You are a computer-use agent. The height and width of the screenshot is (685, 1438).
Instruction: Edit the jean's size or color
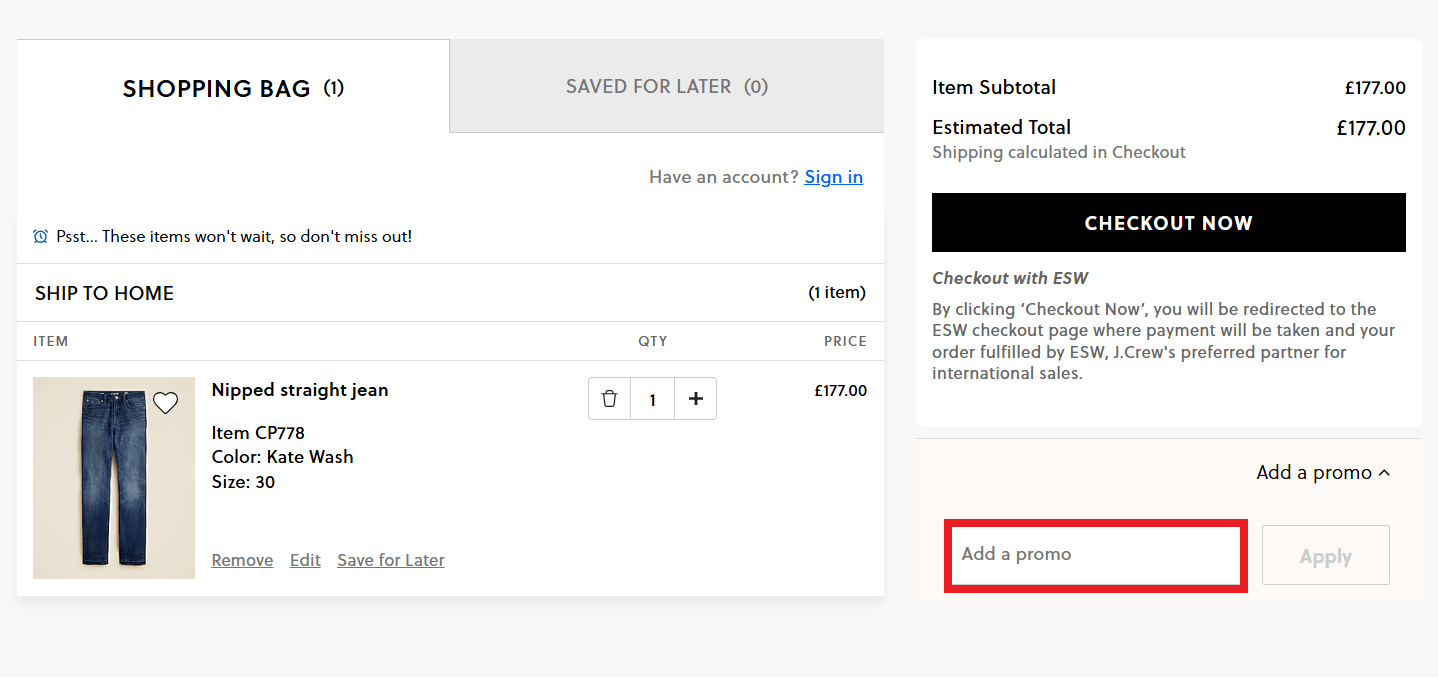[305, 560]
